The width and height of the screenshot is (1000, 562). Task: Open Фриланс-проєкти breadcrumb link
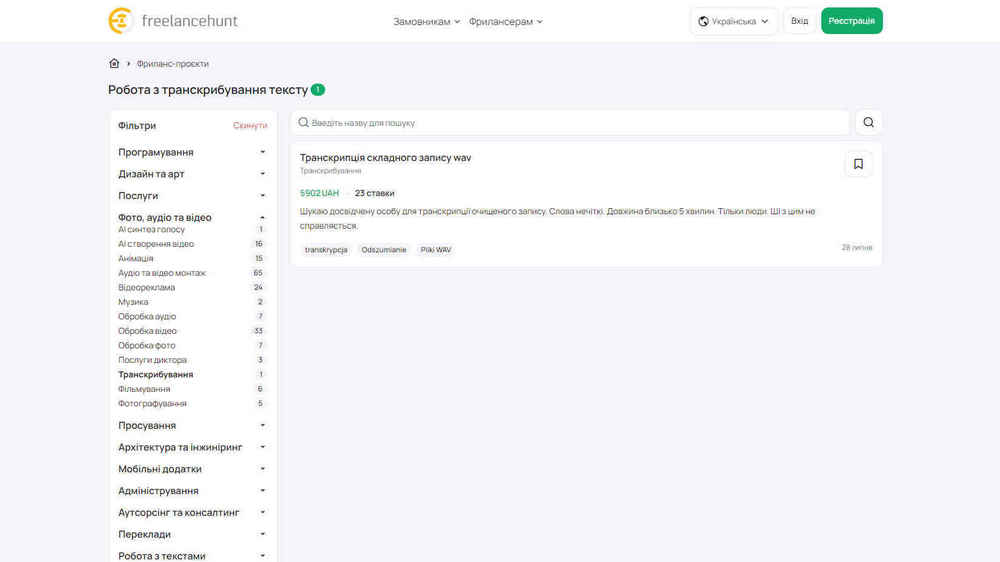(x=172, y=64)
